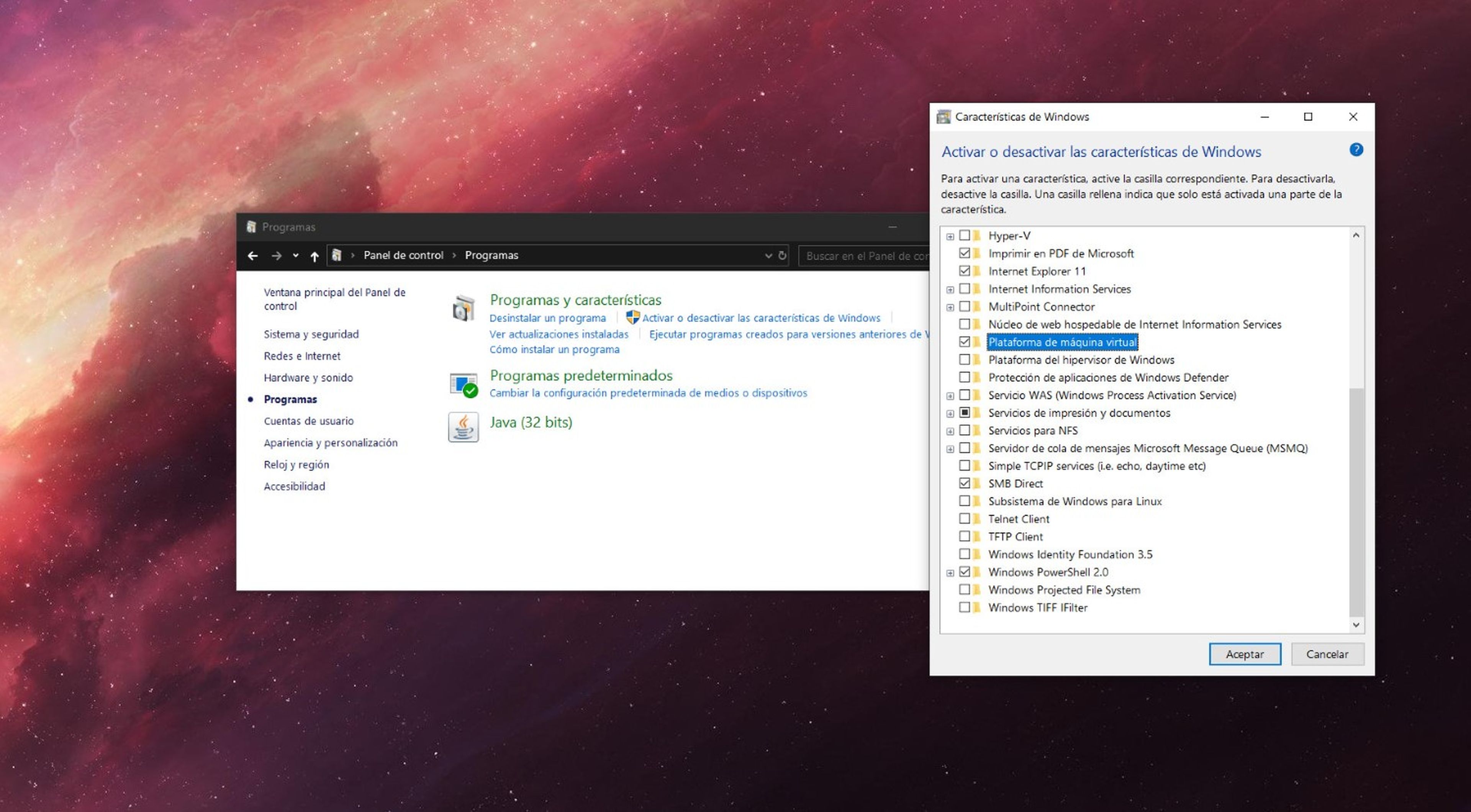
Task: Open Cuentas de usuario category
Action: [309, 421]
